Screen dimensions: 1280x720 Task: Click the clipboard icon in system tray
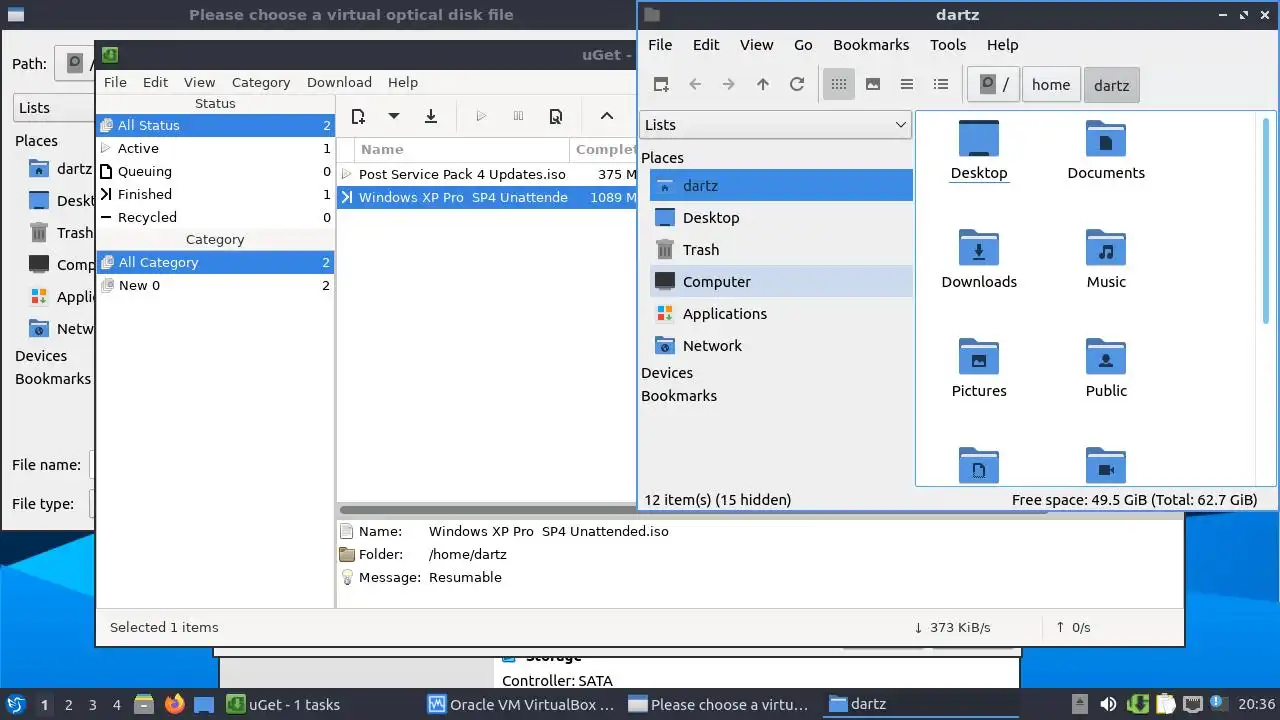[1165, 704]
